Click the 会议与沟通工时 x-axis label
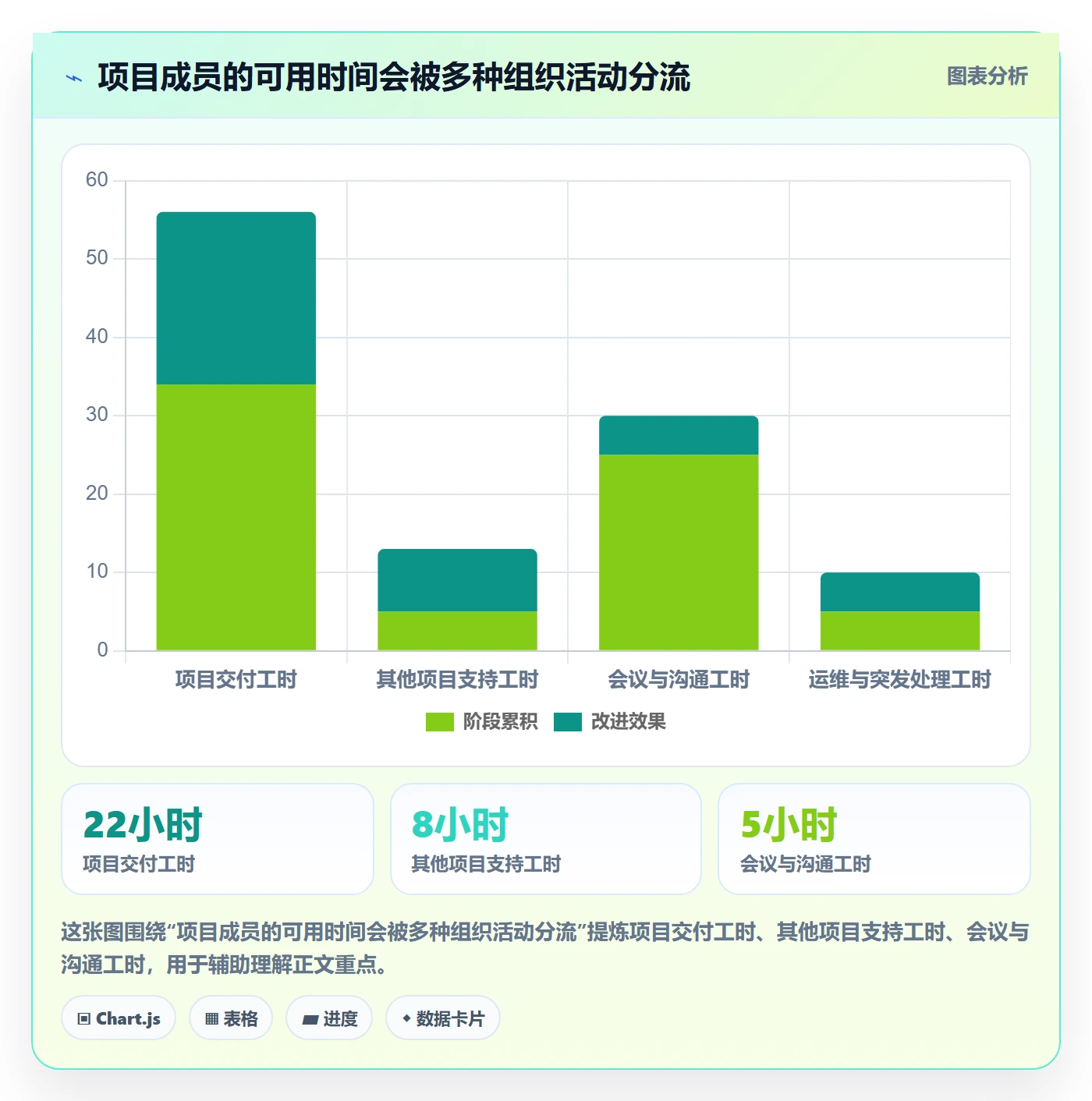This screenshot has width=1092, height=1101. pyautogui.click(x=679, y=680)
